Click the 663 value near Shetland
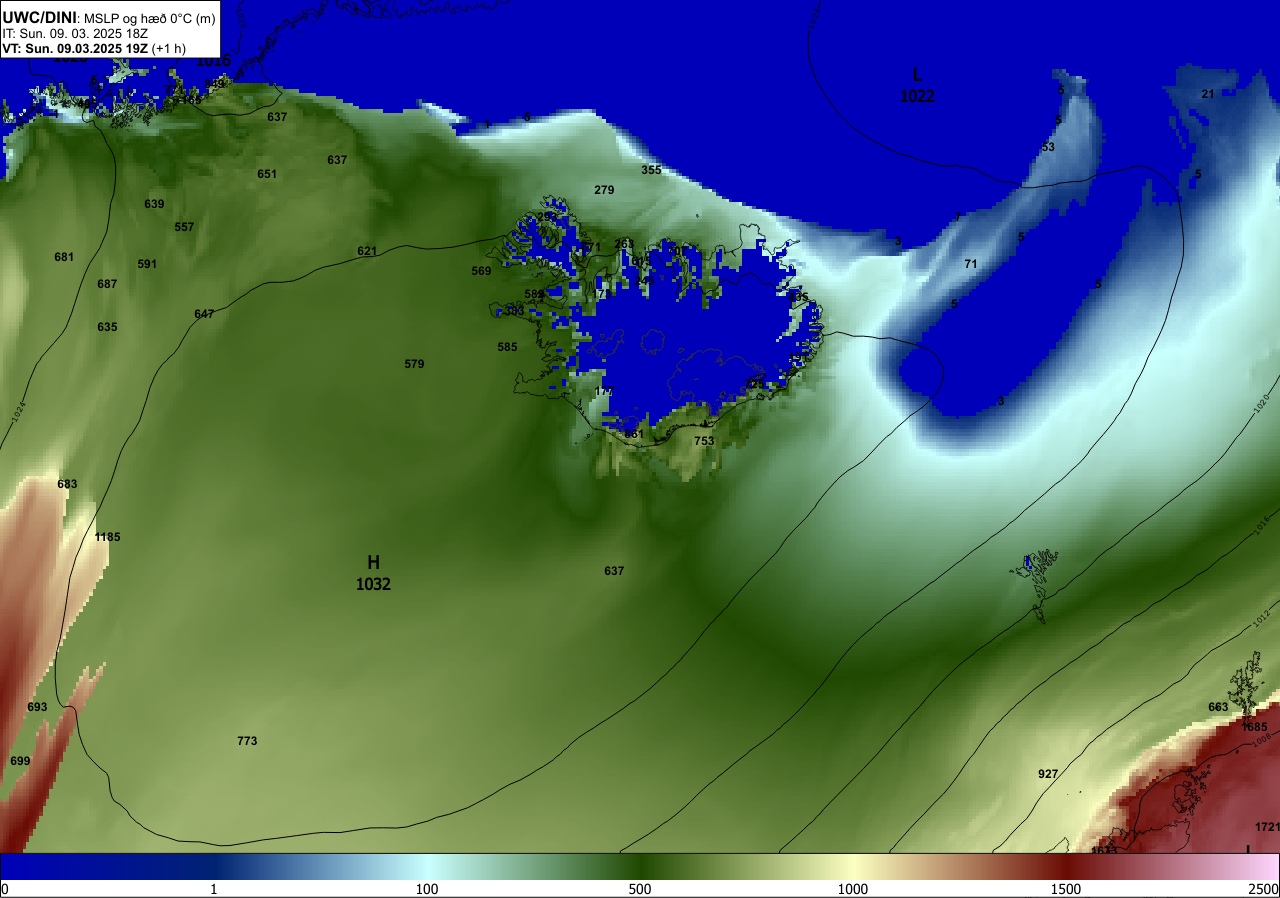1280x898 pixels. click(x=1218, y=707)
